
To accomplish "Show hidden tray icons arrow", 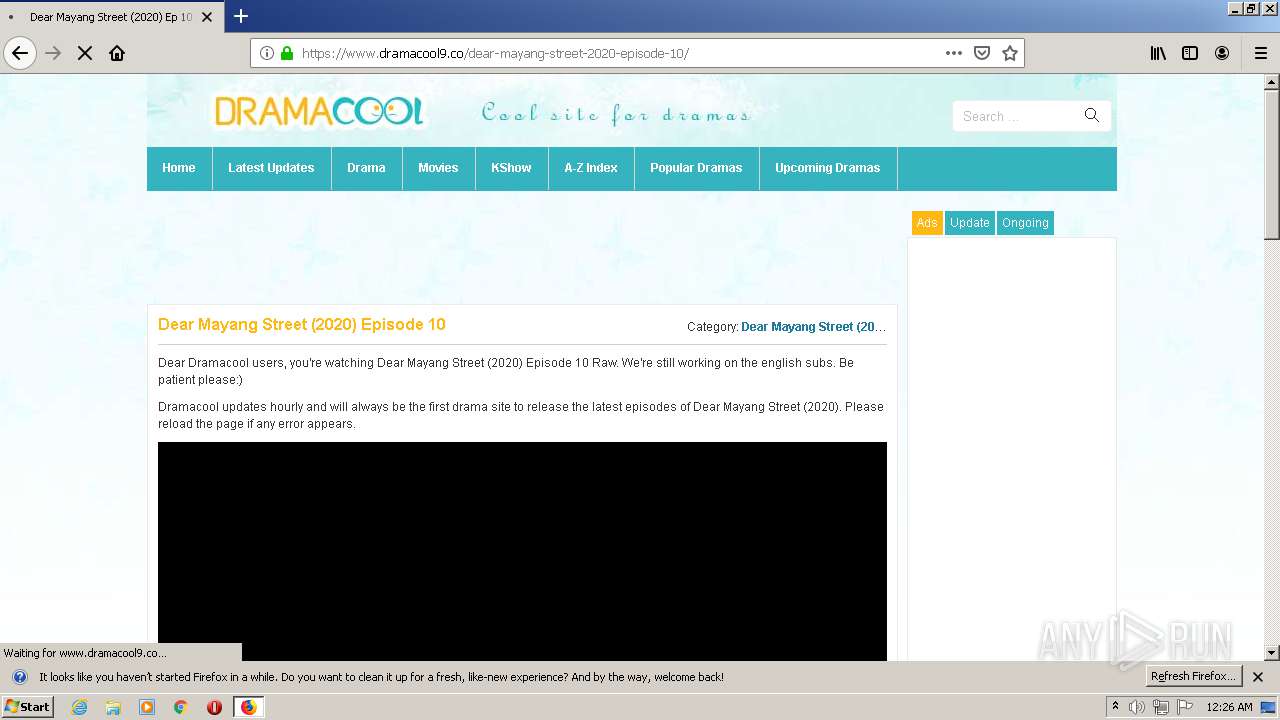I will 1115,706.
